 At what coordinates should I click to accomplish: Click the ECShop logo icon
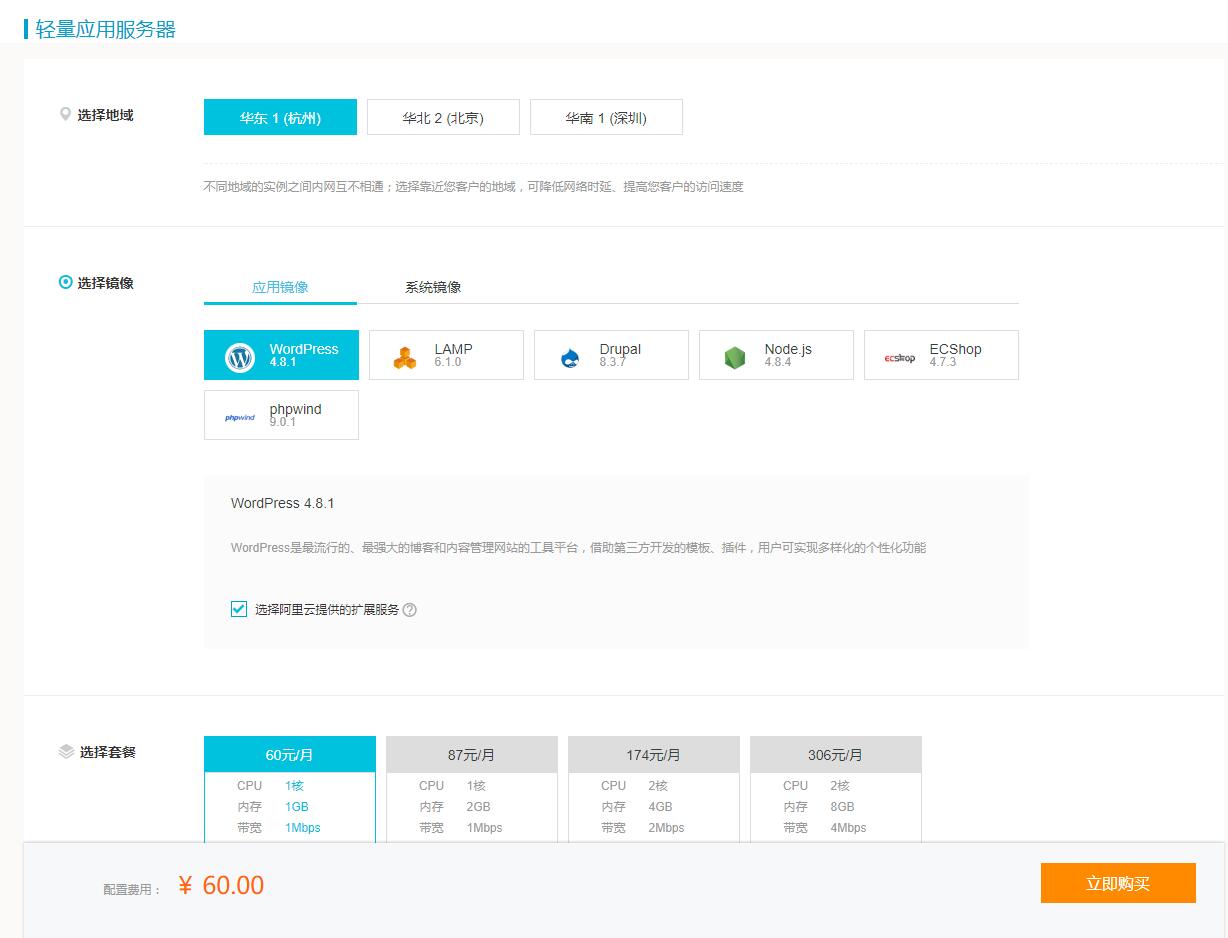[900, 358]
